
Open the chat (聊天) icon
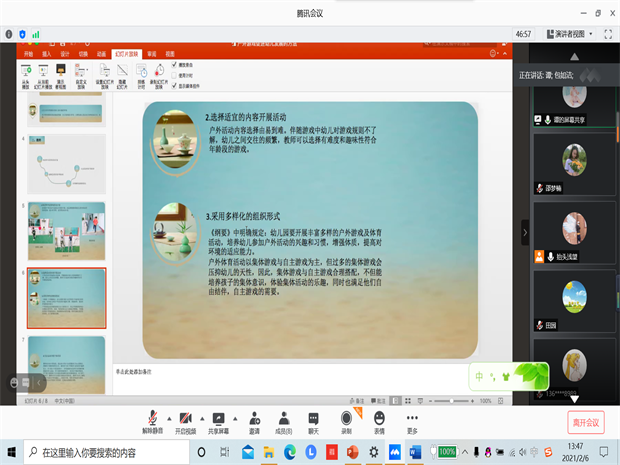tap(314, 418)
